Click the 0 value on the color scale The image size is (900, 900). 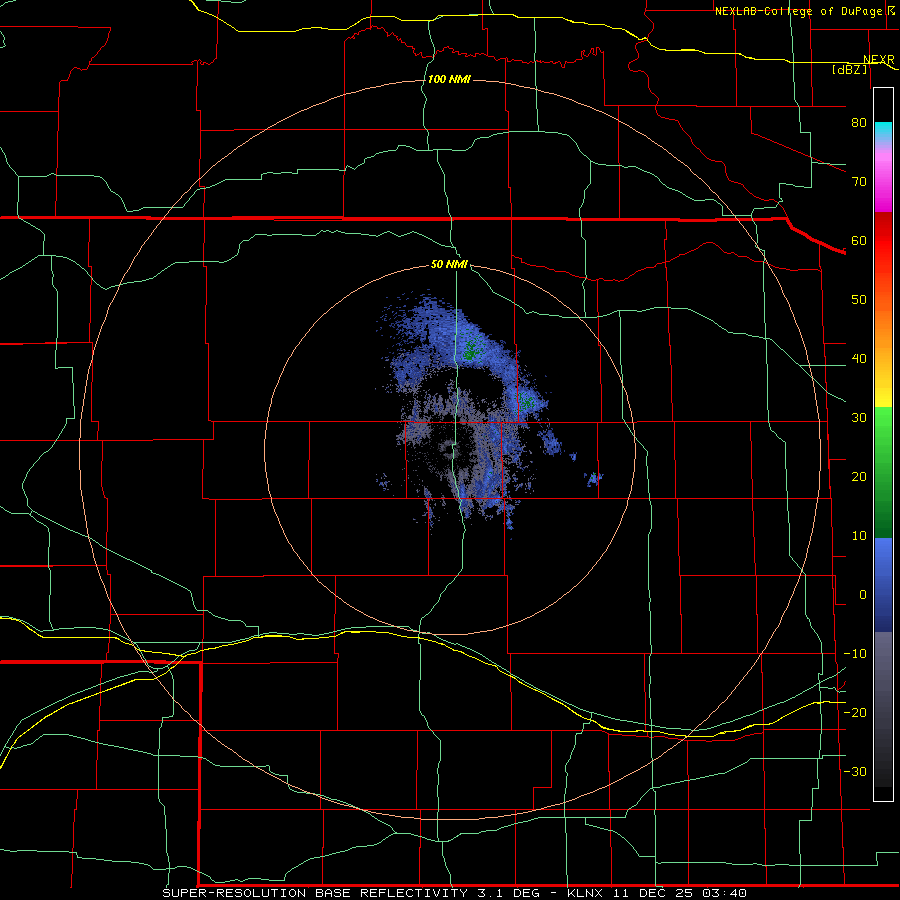pos(863,595)
